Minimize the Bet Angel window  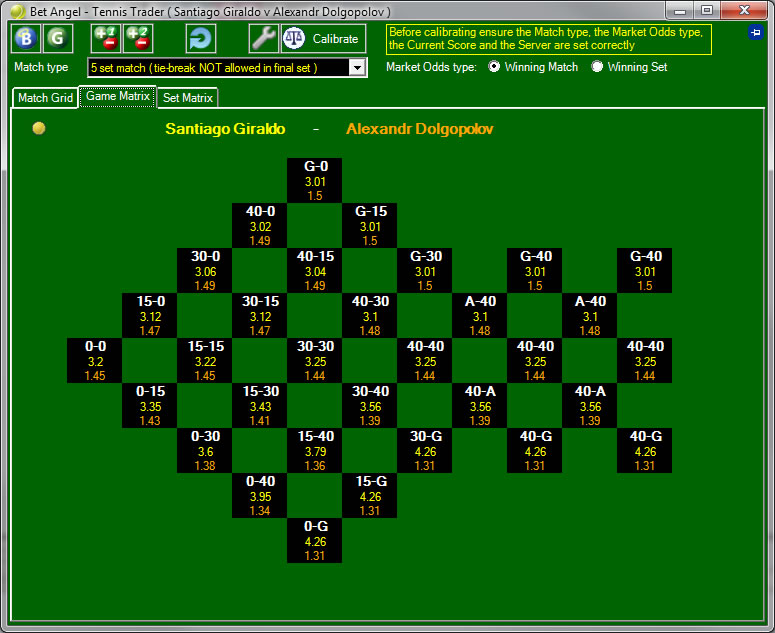pyautogui.click(x=680, y=10)
